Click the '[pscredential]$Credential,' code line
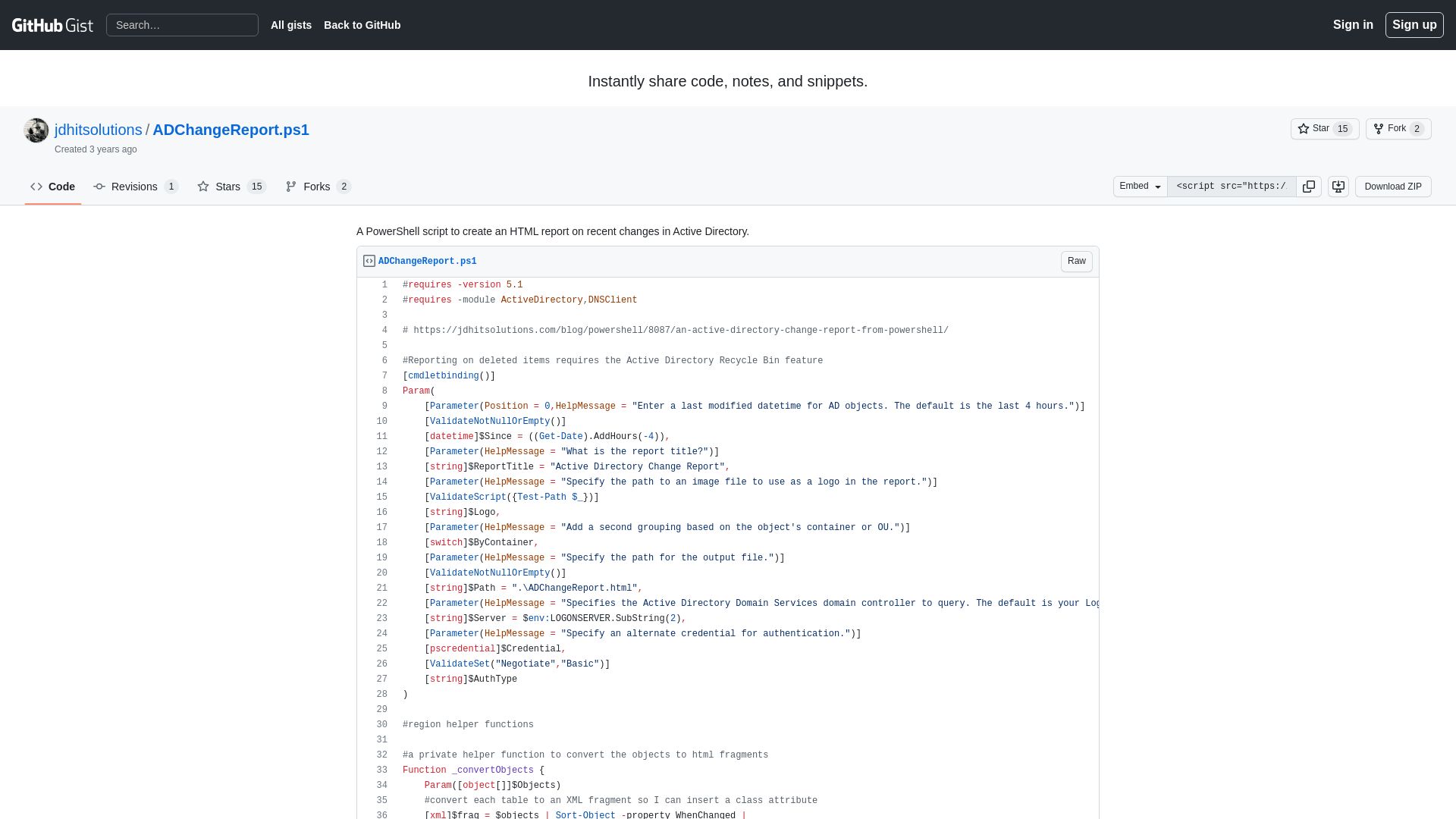This screenshot has height=819, width=1456. coord(495,649)
